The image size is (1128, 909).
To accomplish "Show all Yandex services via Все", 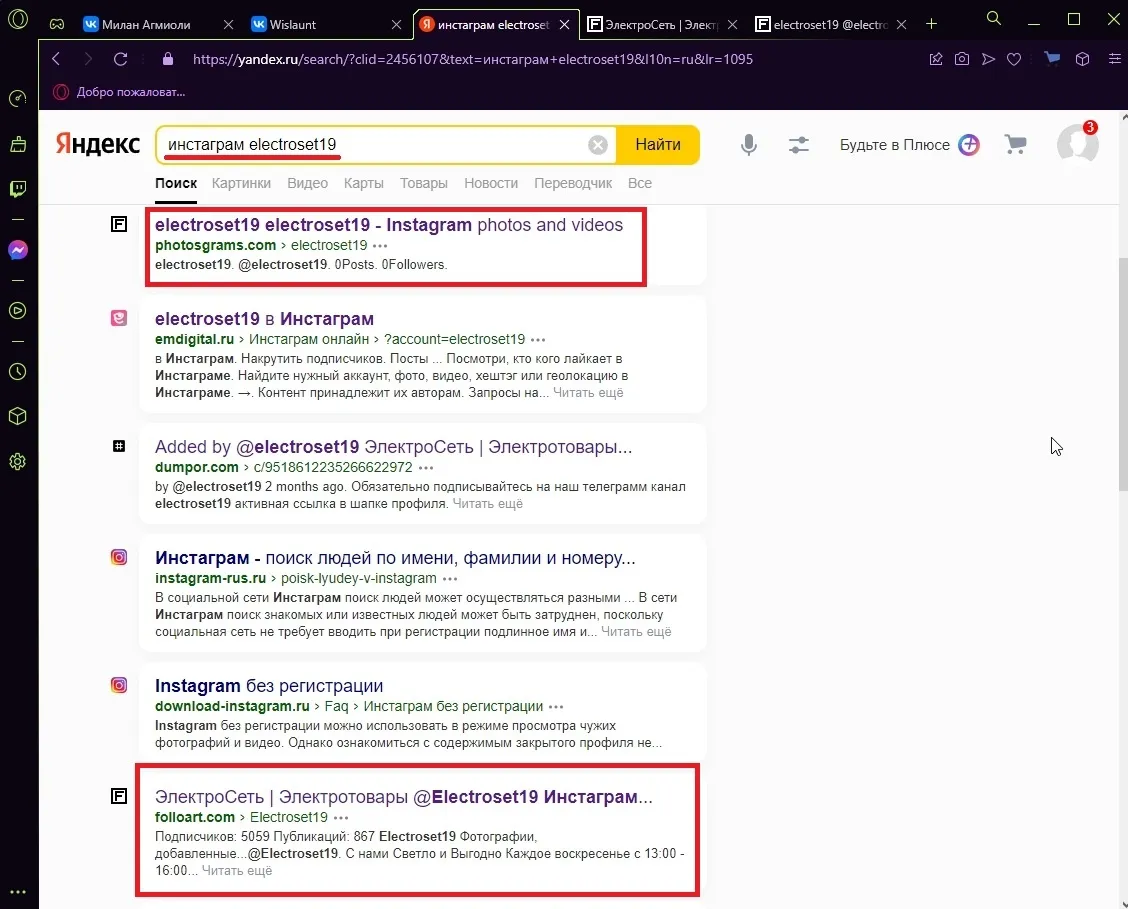I will [640, 183].
